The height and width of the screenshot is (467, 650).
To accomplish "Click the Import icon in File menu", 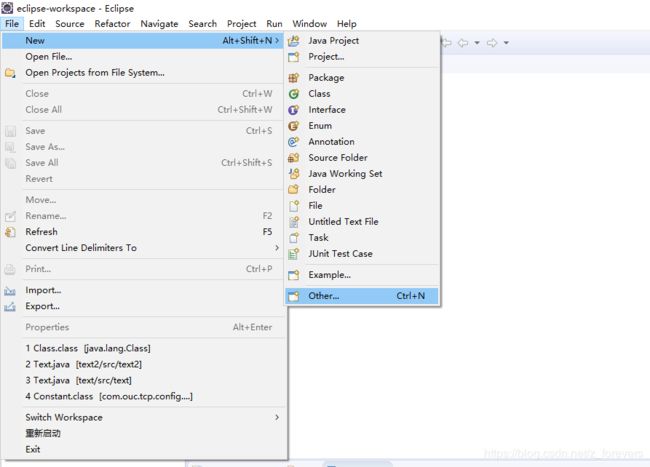I will pos(10,290).
